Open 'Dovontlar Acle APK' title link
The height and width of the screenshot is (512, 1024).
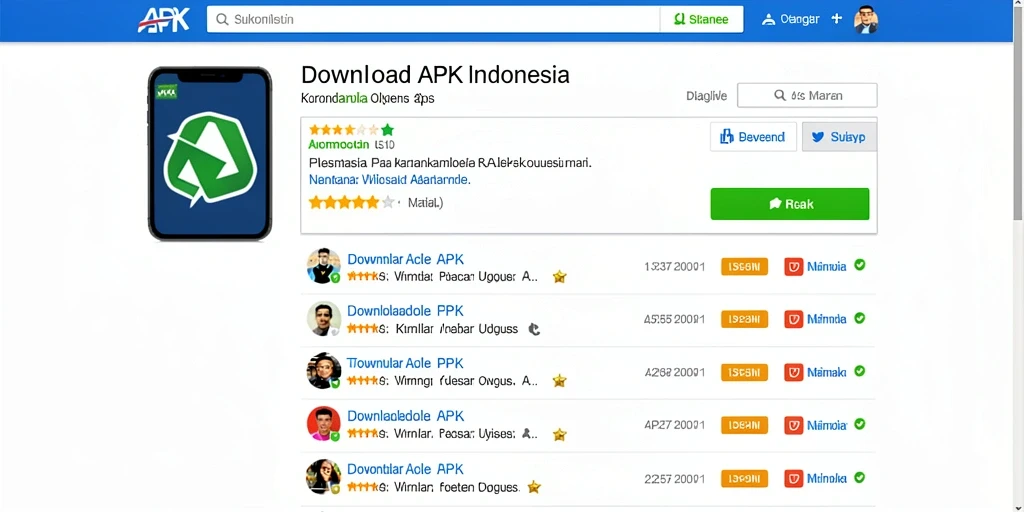pos(405,469)
